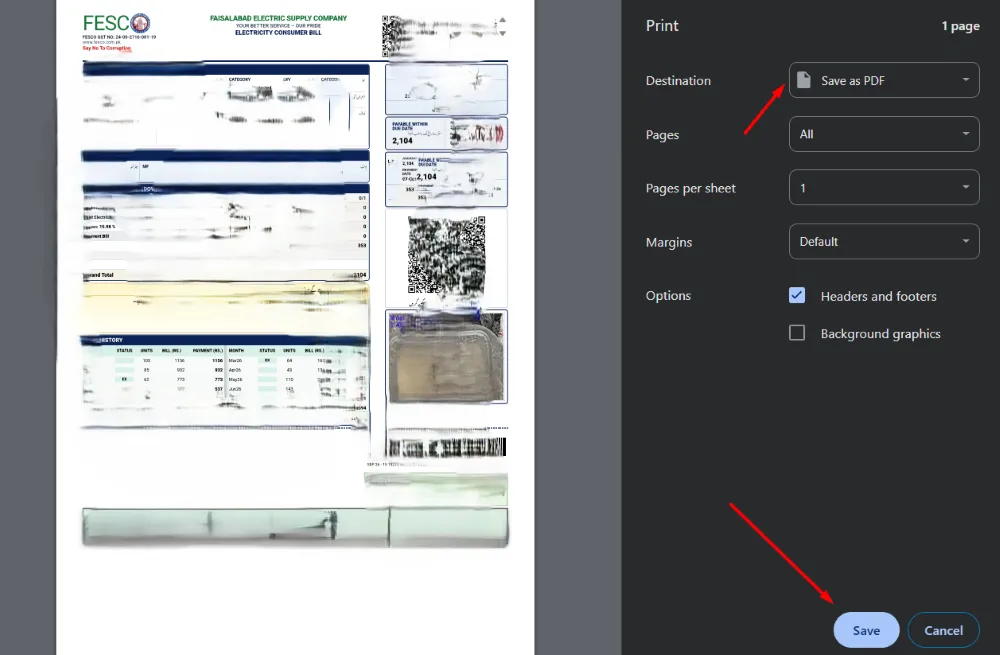Click the "Print" heading text
This screenshot has width=1000, height=655.
pyautogui.click(x=662, y=26)
